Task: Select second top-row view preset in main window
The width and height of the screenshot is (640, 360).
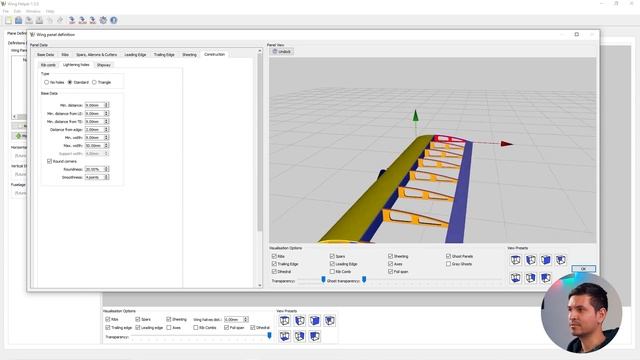Action: click(300, 321)
